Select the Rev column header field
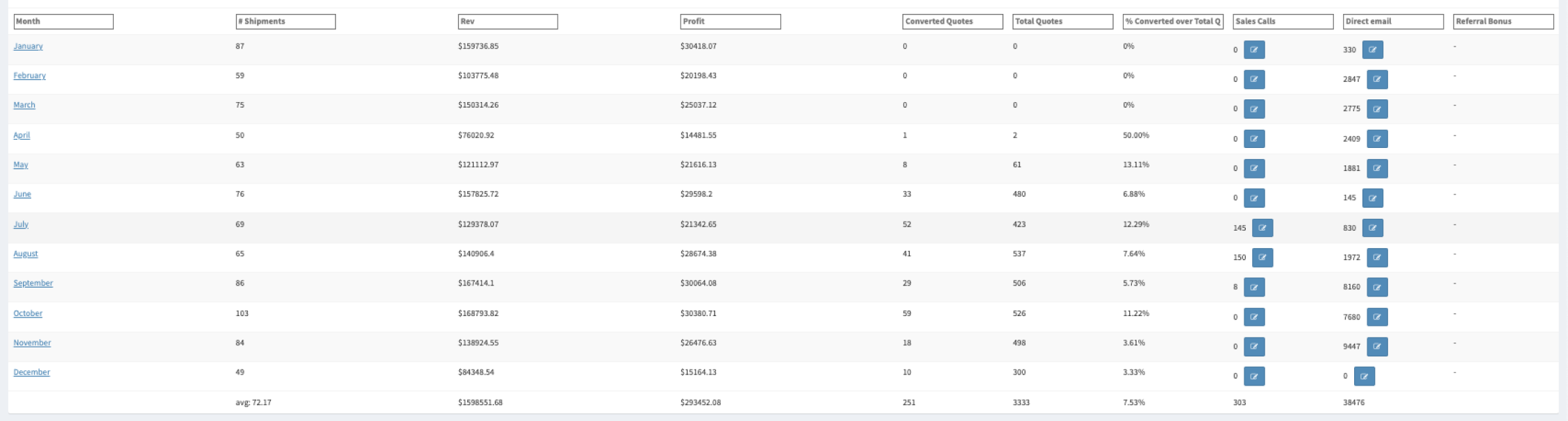Viewport: 1568px width, 421px height. coord(508,22)
